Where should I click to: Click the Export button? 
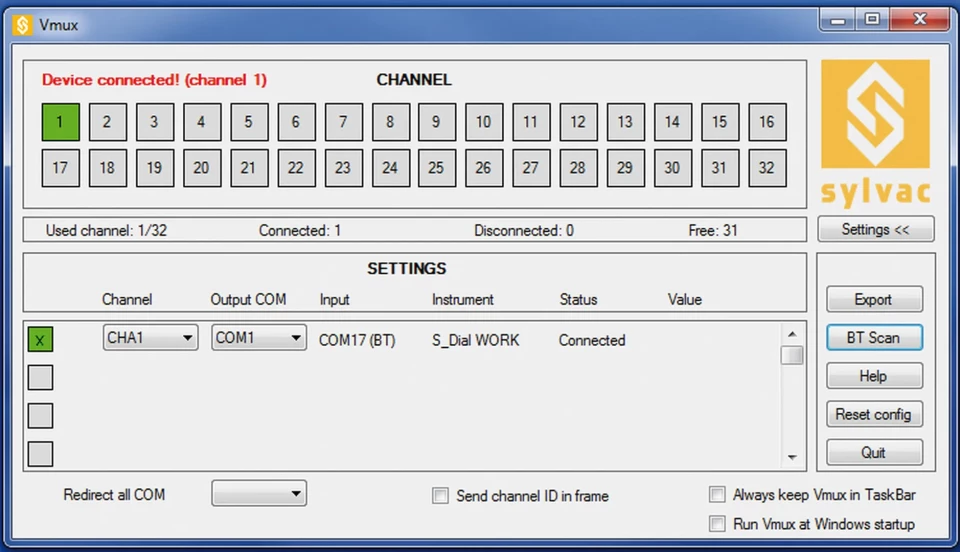click(873, 299)
